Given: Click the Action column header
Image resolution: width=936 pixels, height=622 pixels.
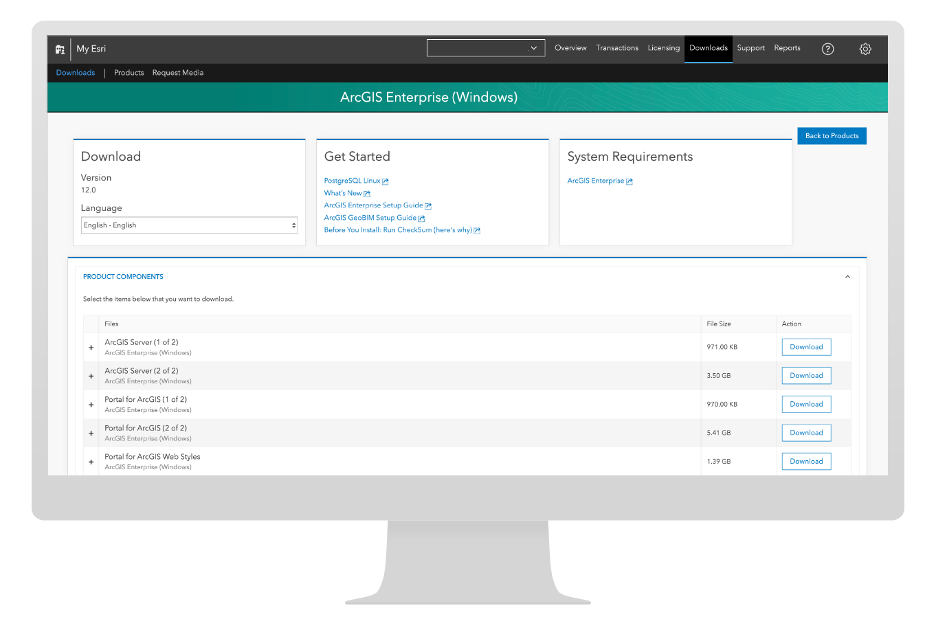Looking at the screenshot, I should pos(792,324).
